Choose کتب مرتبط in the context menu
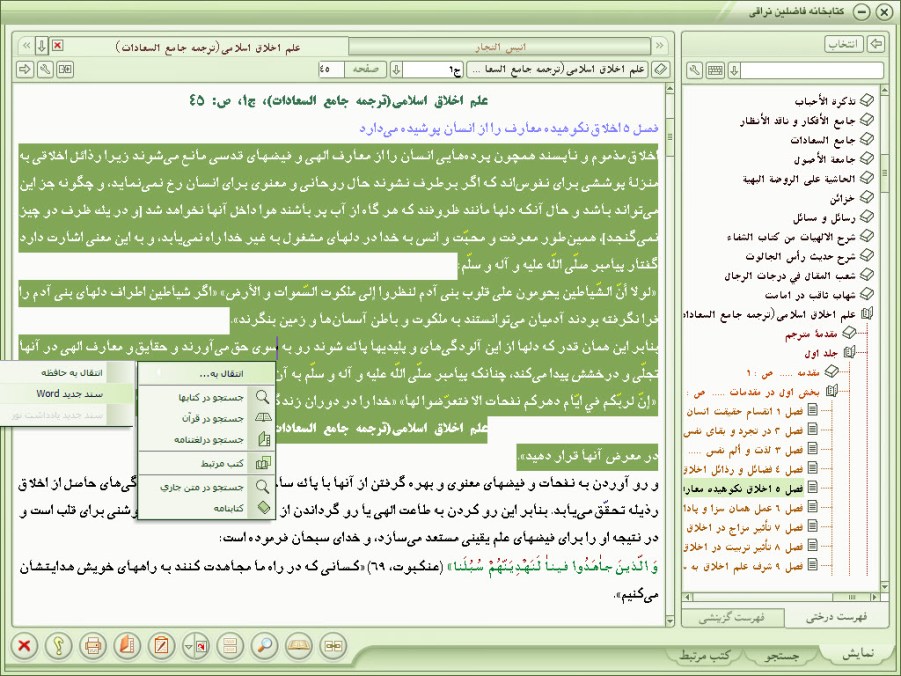This screenshot has width=901, height=676. pos(207,463)
